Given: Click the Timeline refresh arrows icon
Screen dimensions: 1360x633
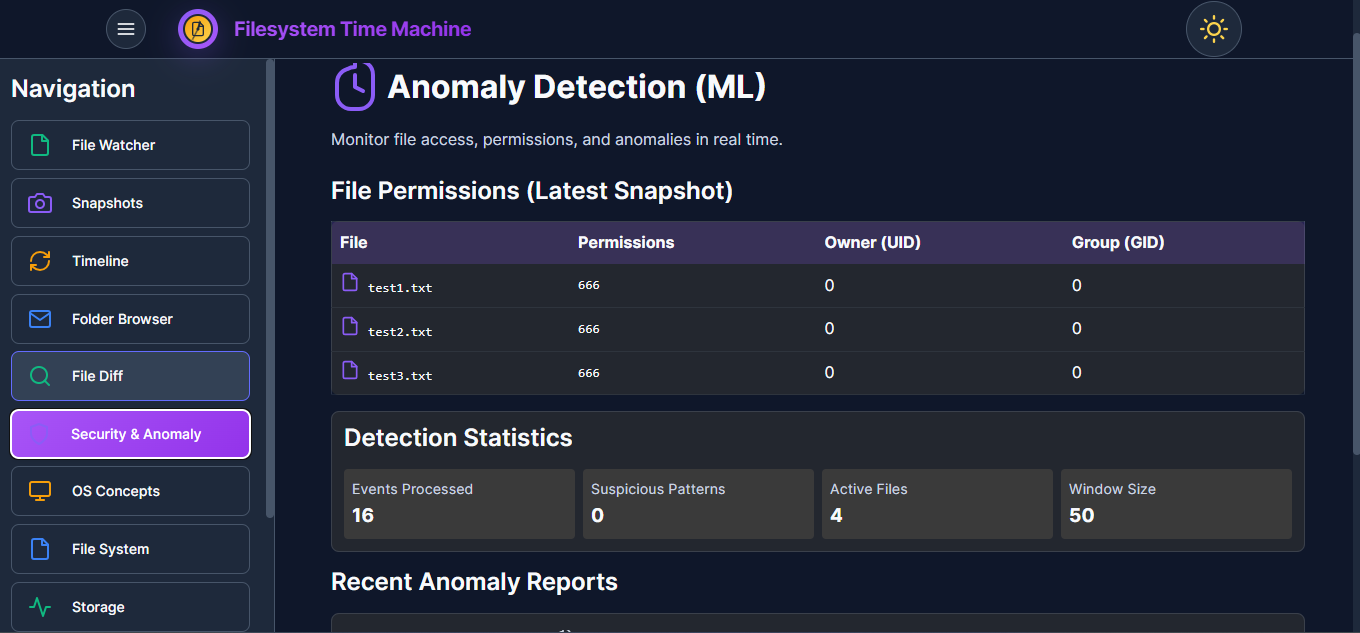Looking at the screenshot, I should pyautogui.click(x=40, y=261).
